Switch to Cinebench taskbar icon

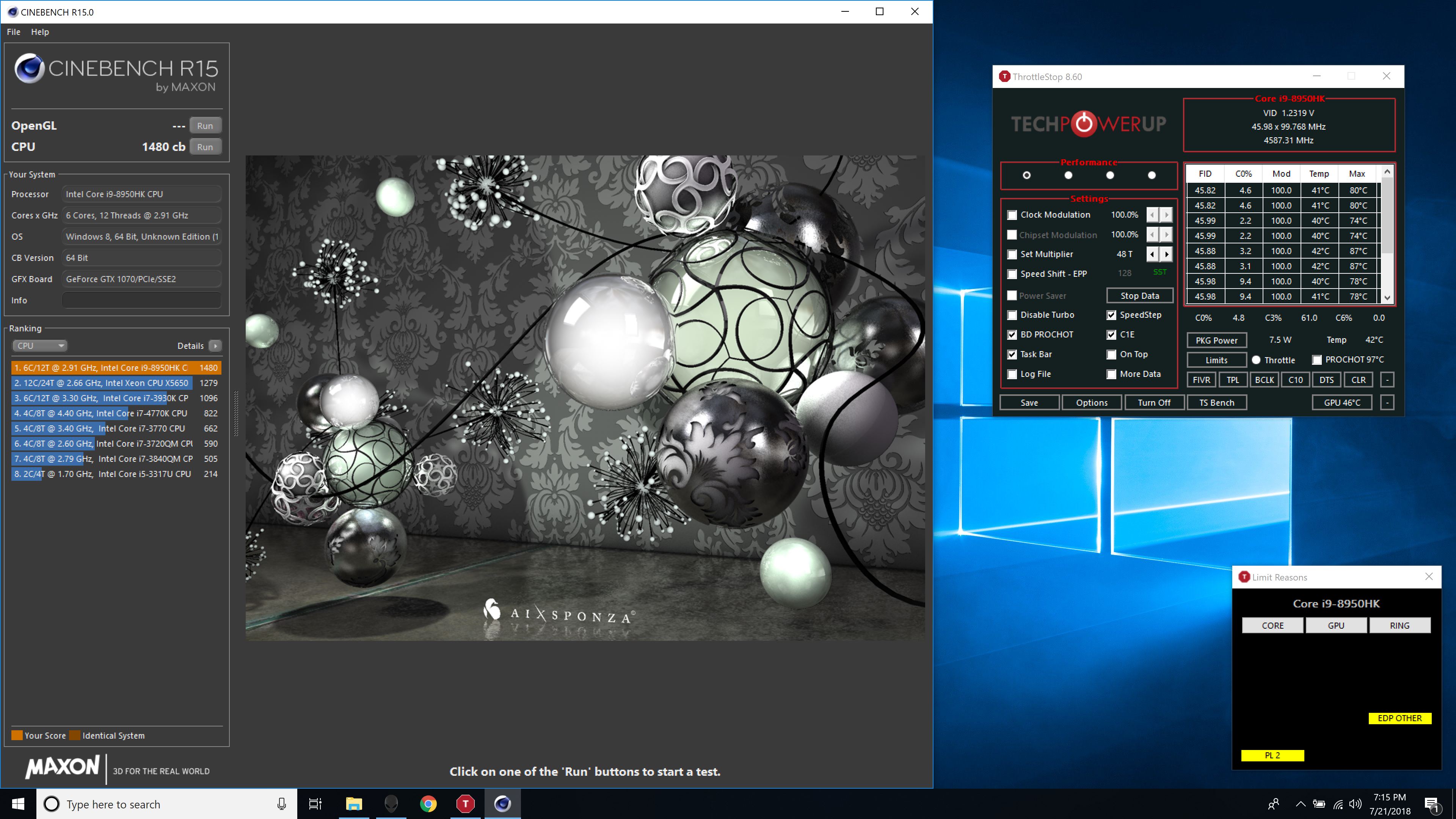pos(502,804)
